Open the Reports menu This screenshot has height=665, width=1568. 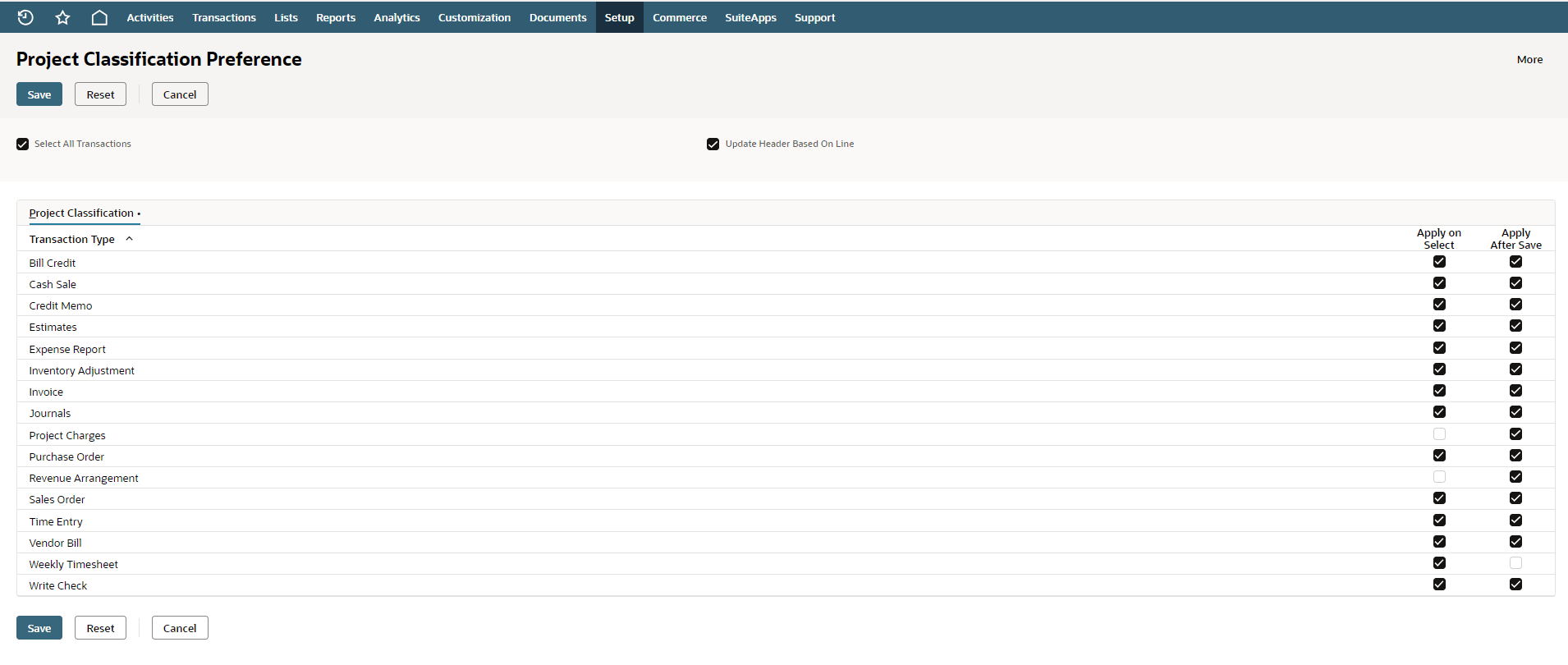pos(336,17)
